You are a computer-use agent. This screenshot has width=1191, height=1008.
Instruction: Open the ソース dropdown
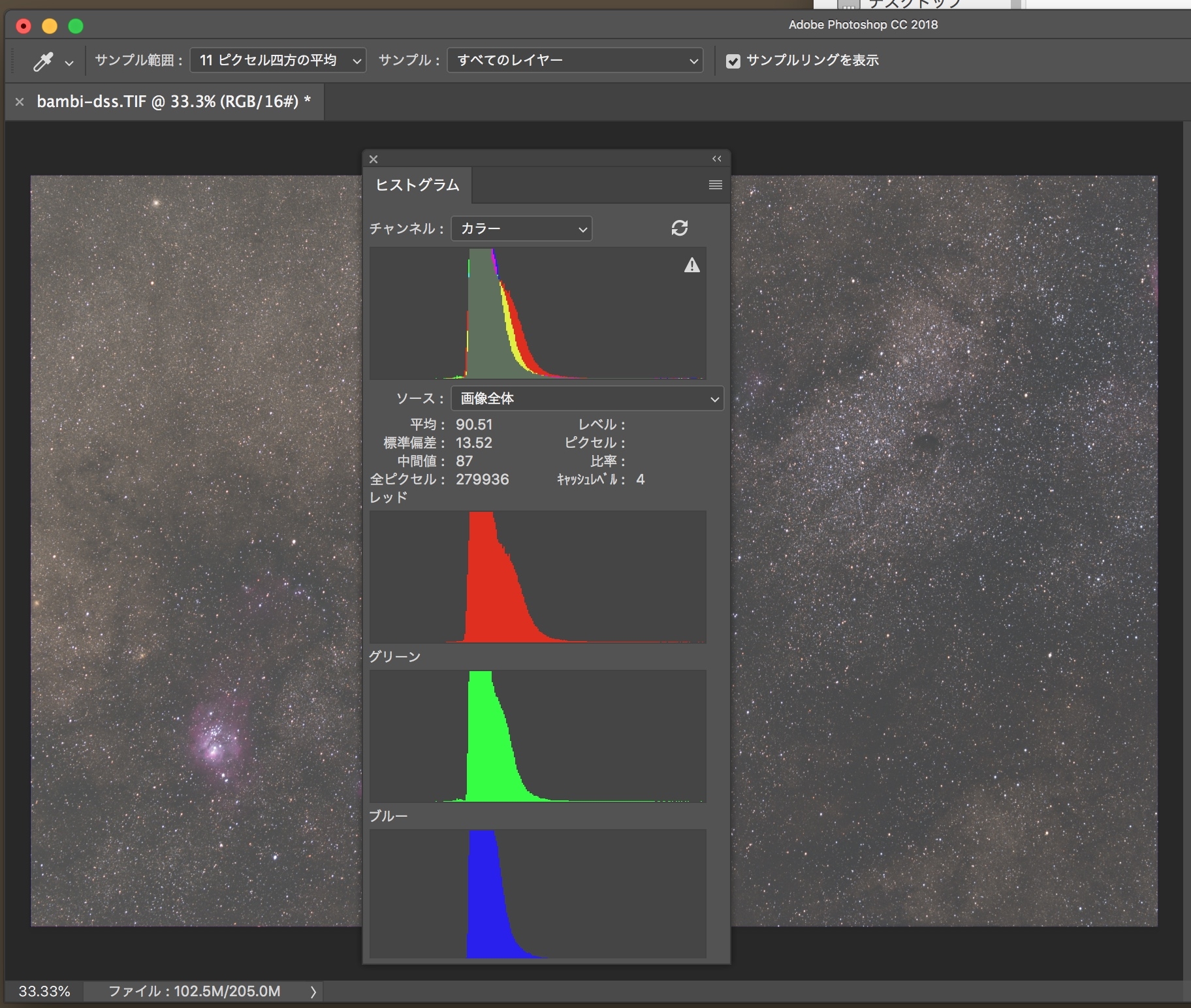pyautogui.click(x=587, y=398)
